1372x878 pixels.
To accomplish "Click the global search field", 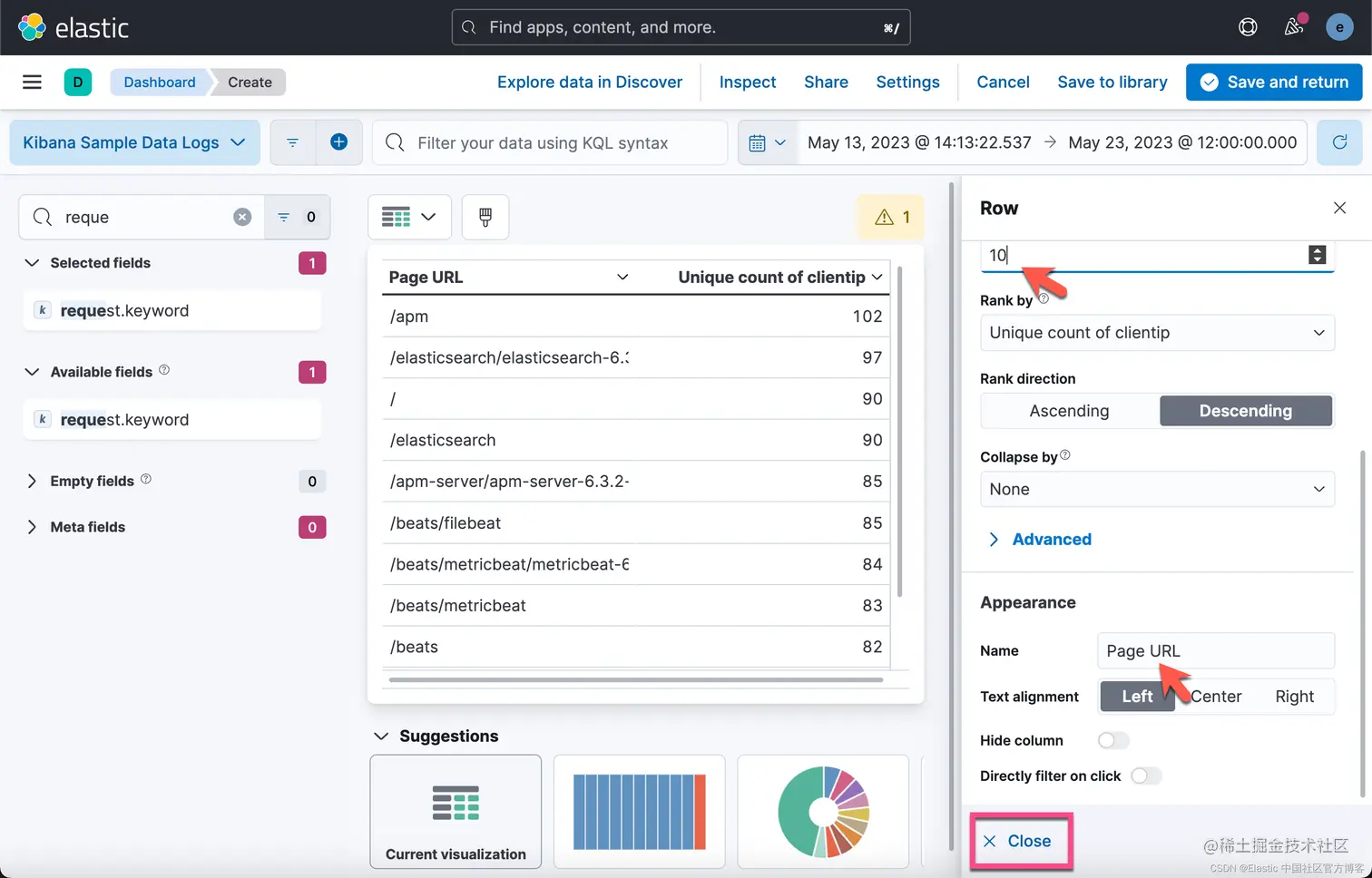I will (x=681, y=27).
